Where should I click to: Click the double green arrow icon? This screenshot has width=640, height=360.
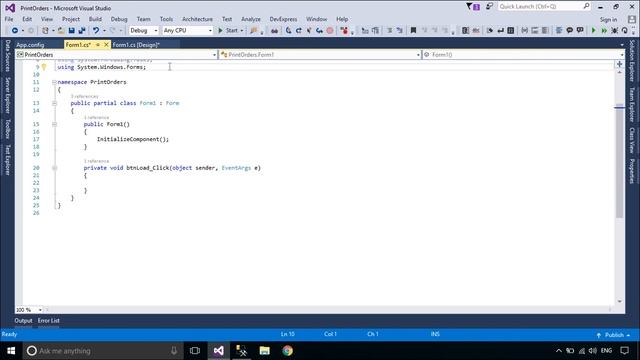604,31
